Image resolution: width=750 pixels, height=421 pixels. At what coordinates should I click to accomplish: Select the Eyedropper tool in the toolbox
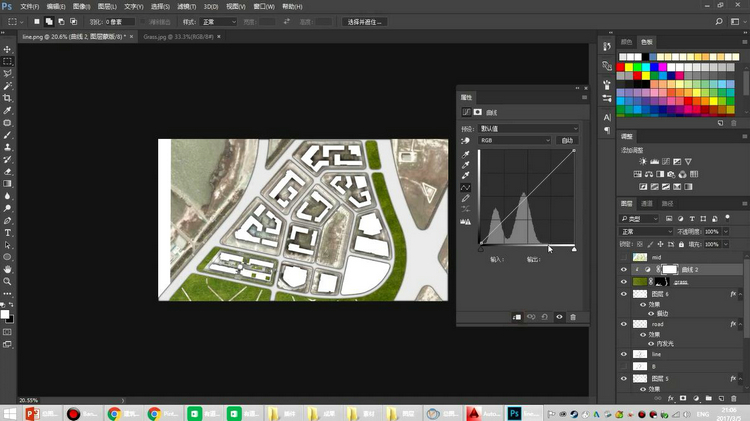coord(7,111)
